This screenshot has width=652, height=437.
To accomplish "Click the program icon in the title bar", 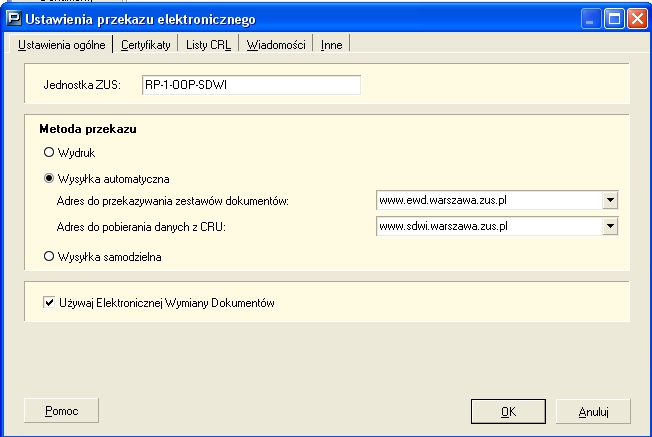I will click(x=14, y=19).
